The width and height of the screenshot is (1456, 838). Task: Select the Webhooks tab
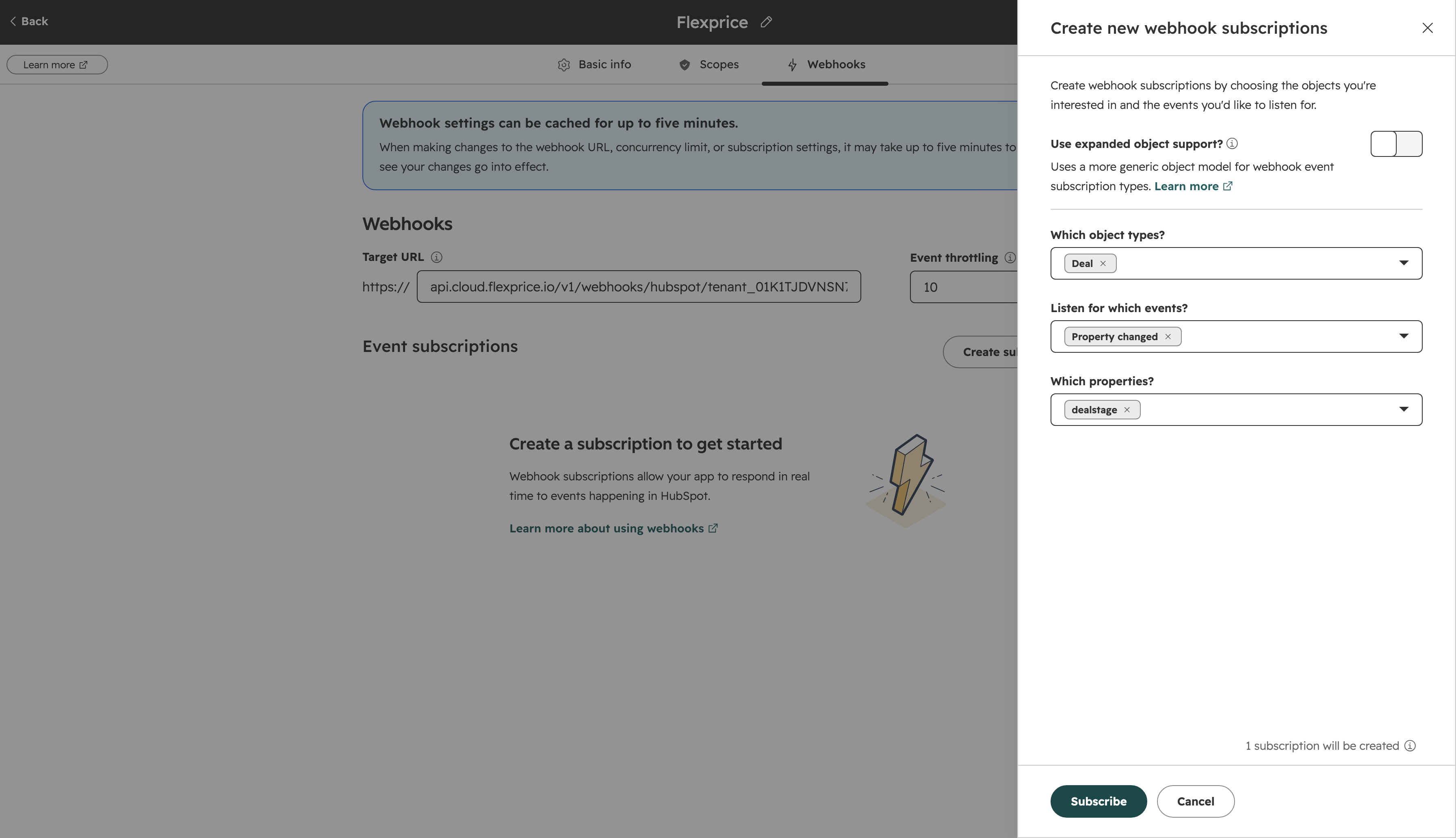click(825, 65)
